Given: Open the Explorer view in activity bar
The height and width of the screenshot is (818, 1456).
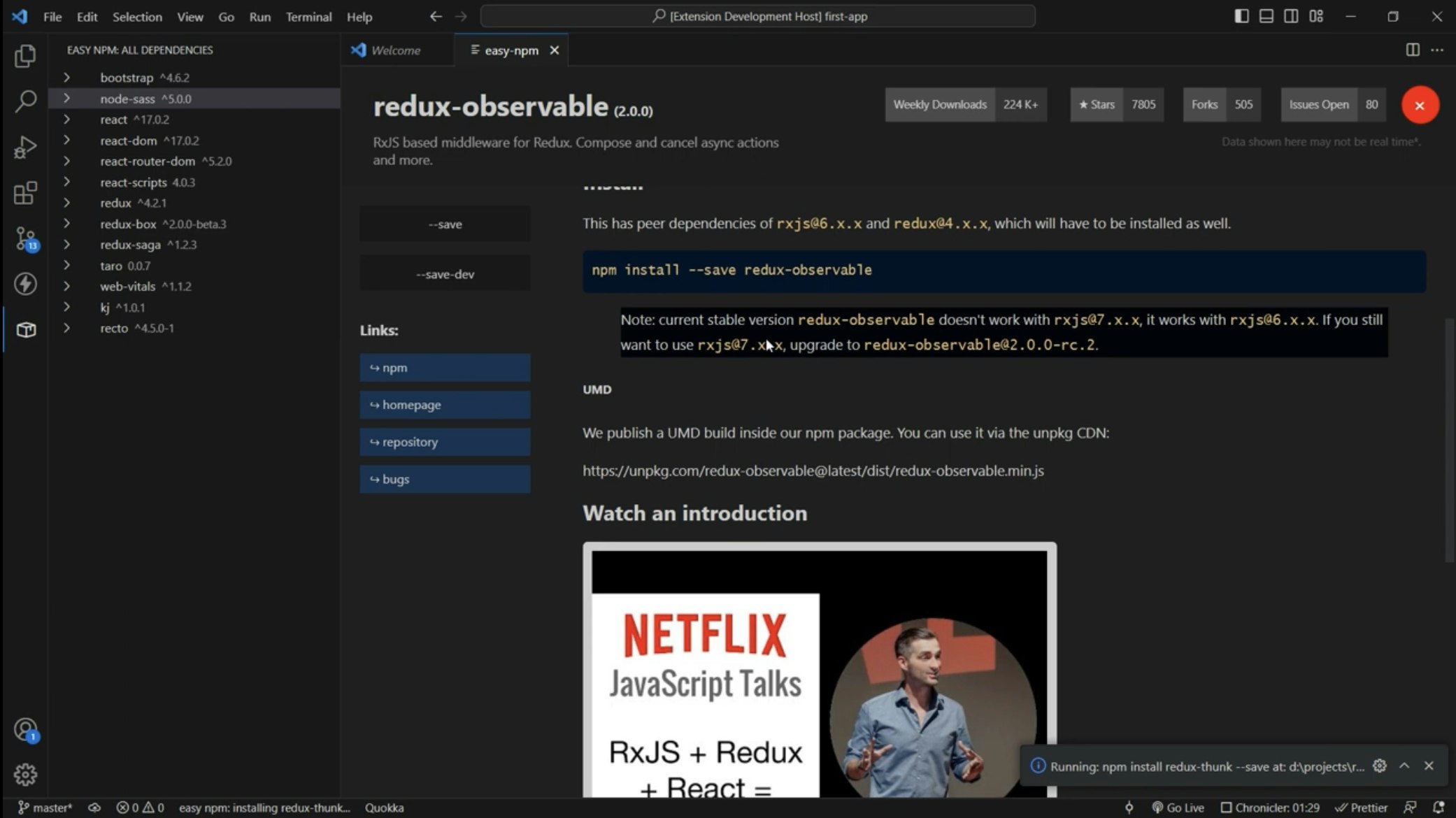Looking at the screenshot, I should coord(25,56).
